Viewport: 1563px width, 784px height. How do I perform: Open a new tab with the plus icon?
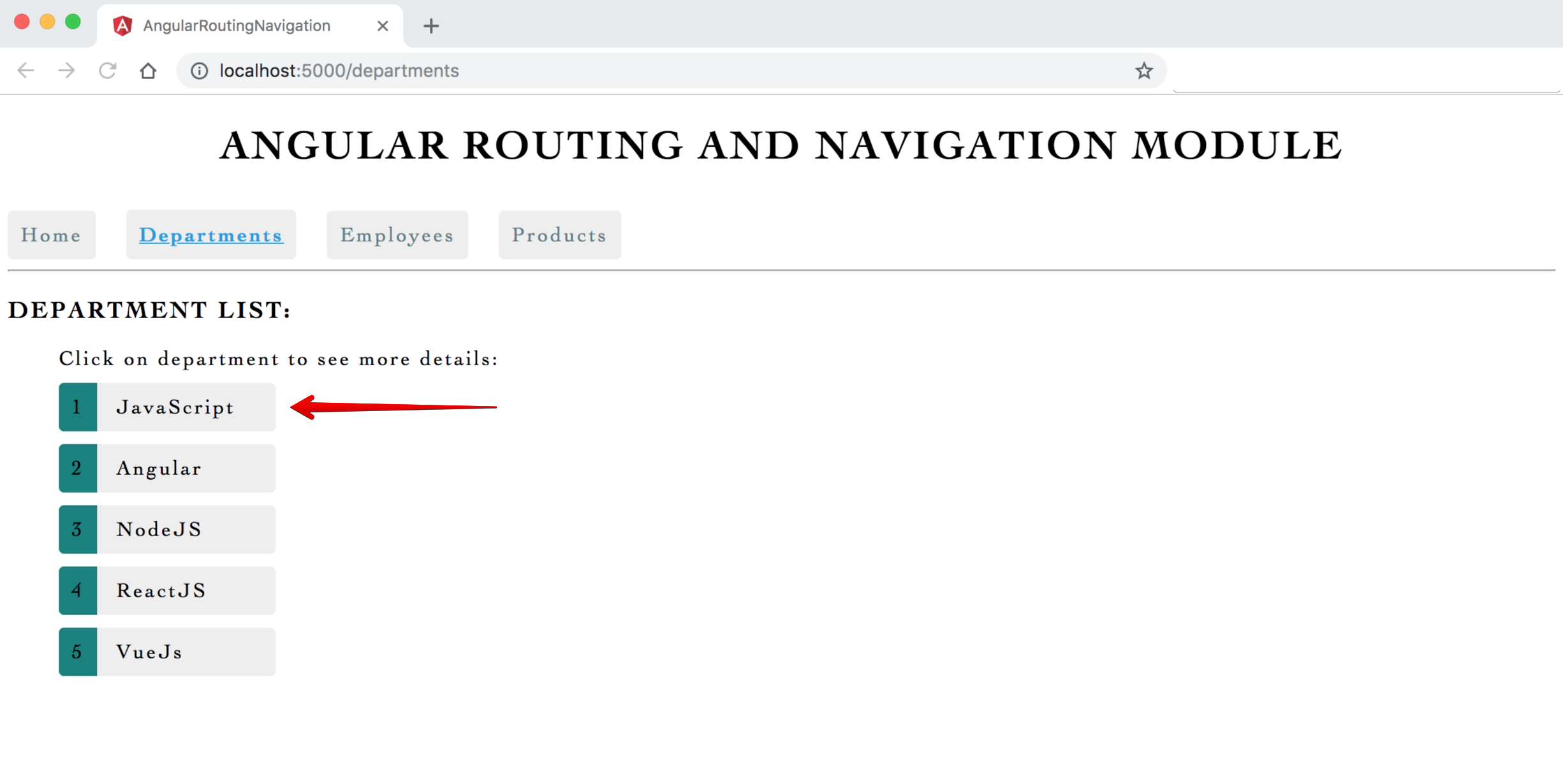point(431,26)
